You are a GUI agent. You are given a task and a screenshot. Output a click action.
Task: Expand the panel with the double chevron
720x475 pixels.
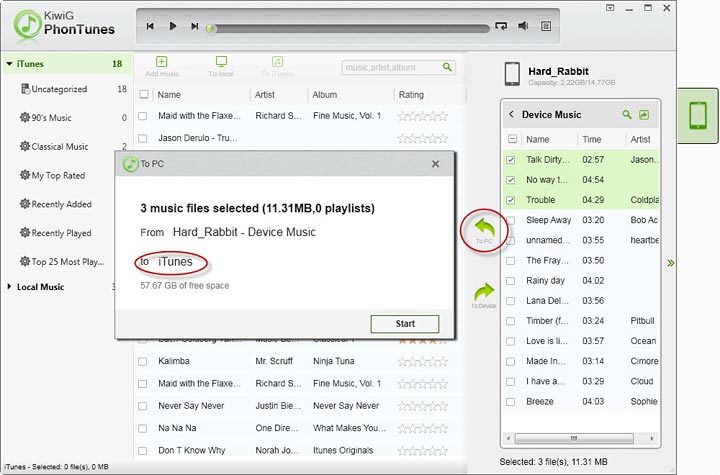pos(671,263)
